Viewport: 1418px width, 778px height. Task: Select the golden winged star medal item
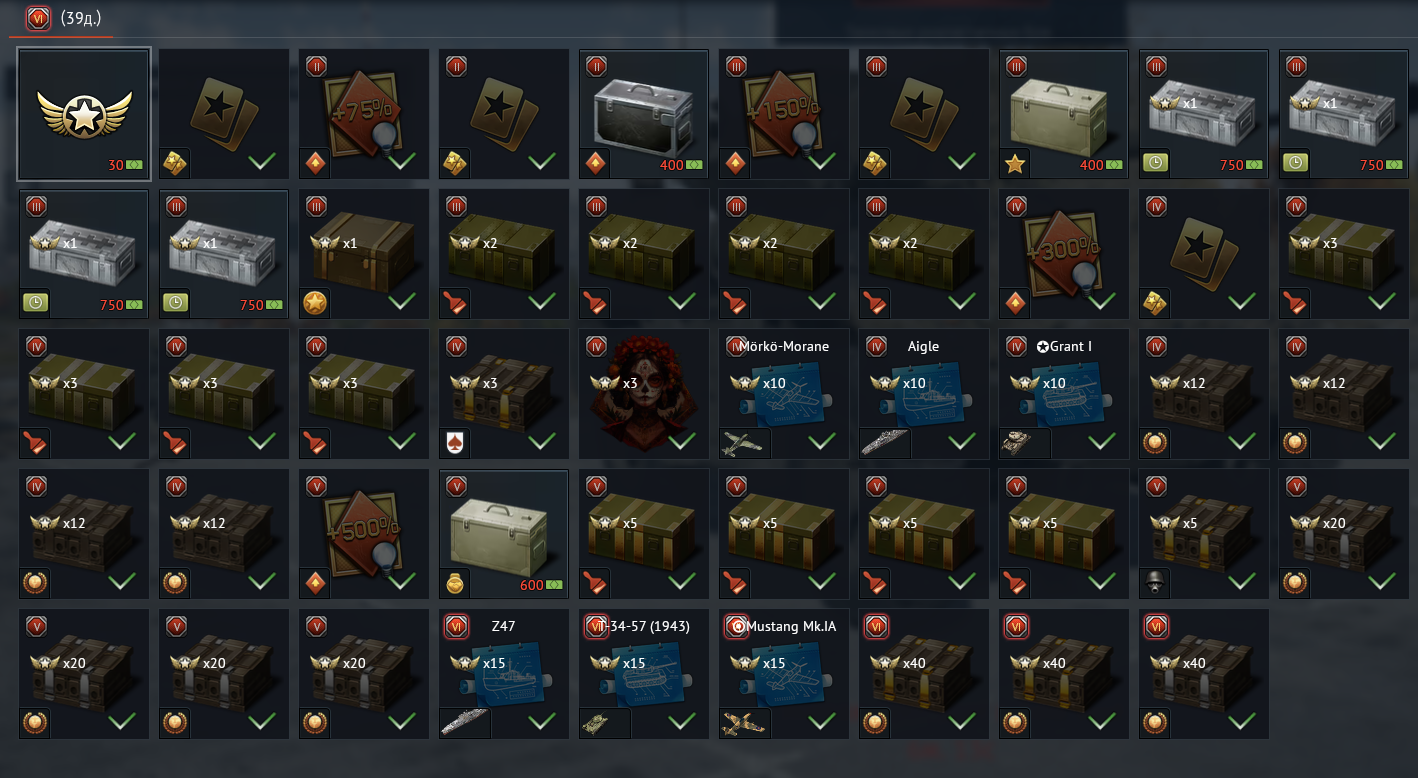tap(84, 114)
